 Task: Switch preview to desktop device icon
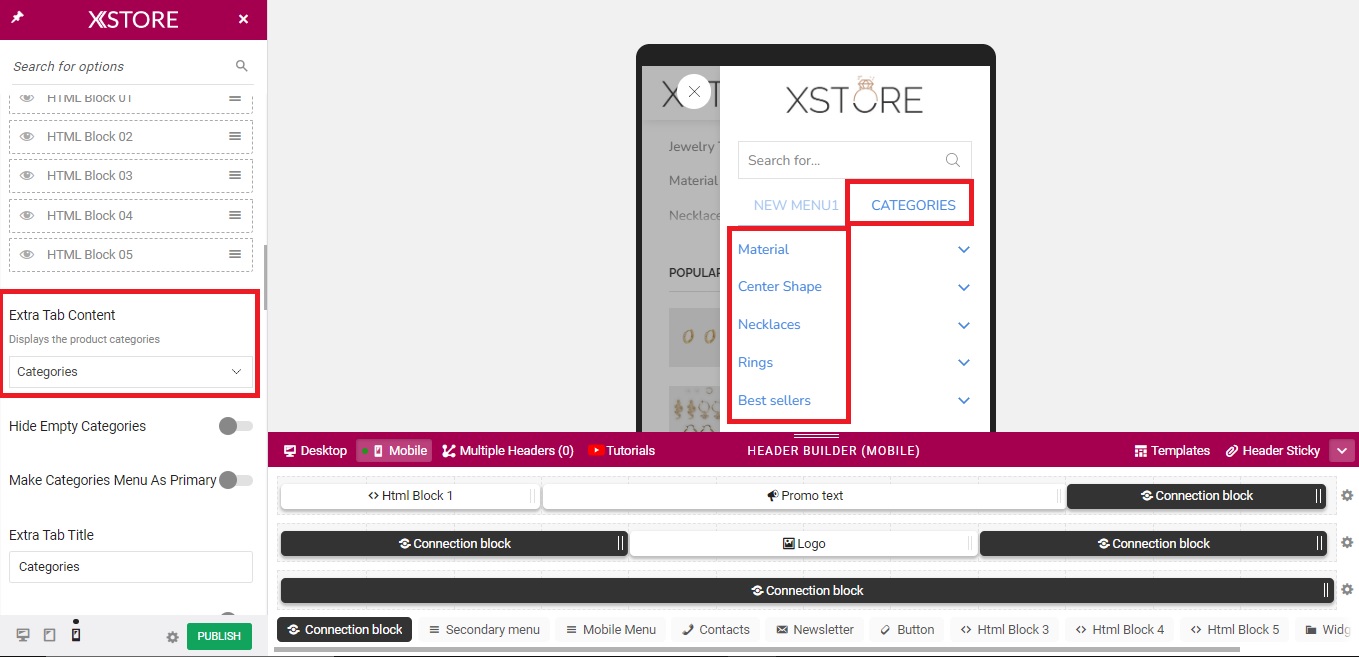tap(23, 635)
